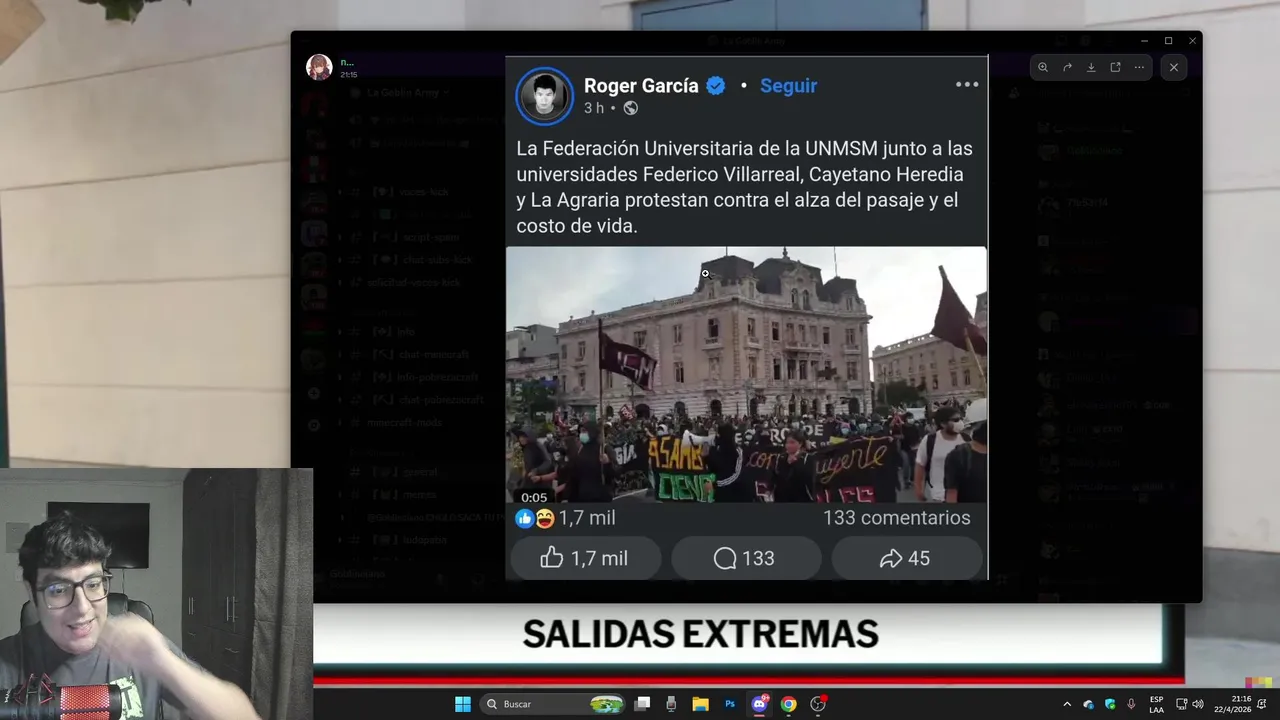Screen dimensions: 1280x720
Task: Close the image viewer with the X button
Action: [1174, 67]
